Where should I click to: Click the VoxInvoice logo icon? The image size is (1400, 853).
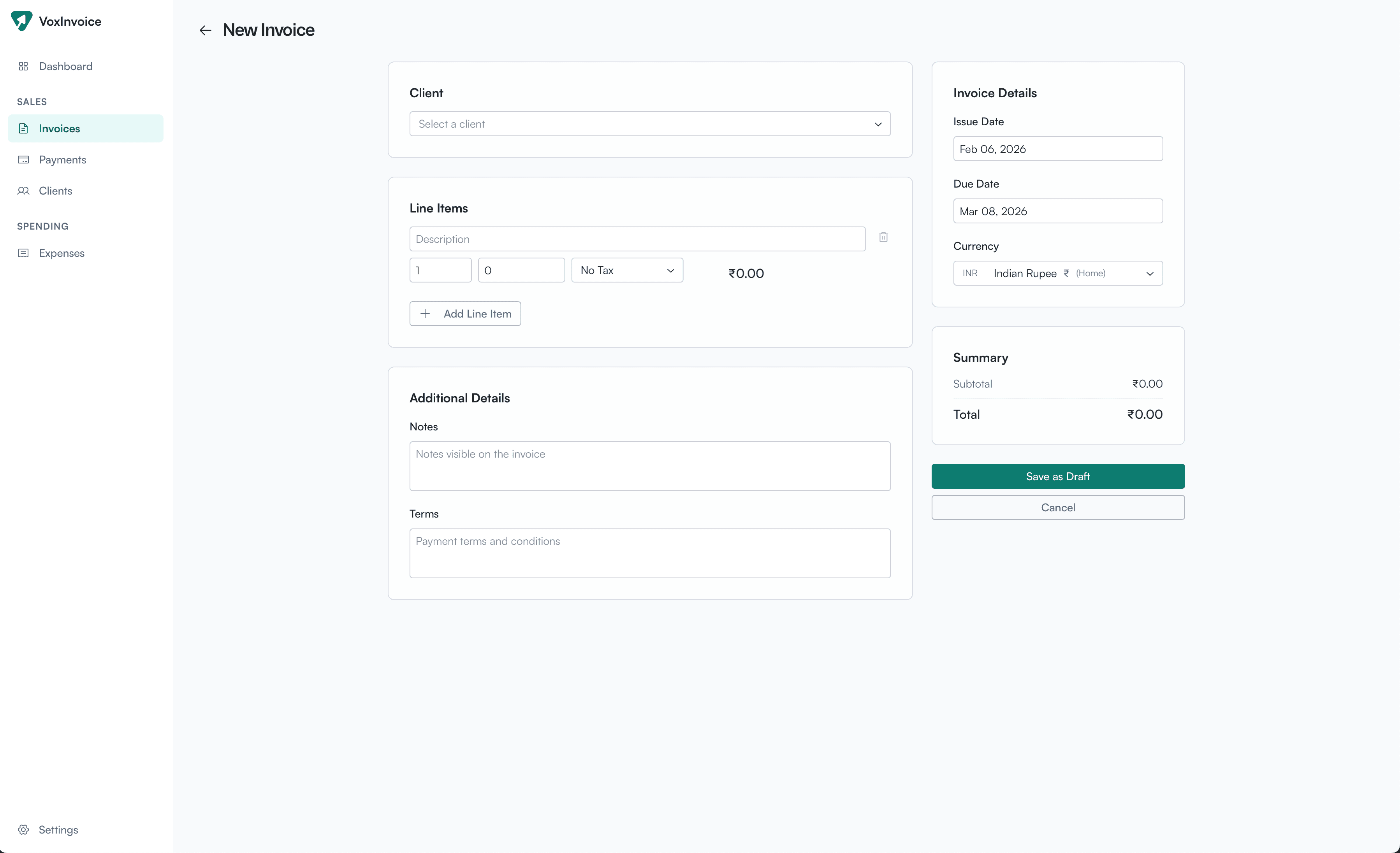[x=21, y=21]
